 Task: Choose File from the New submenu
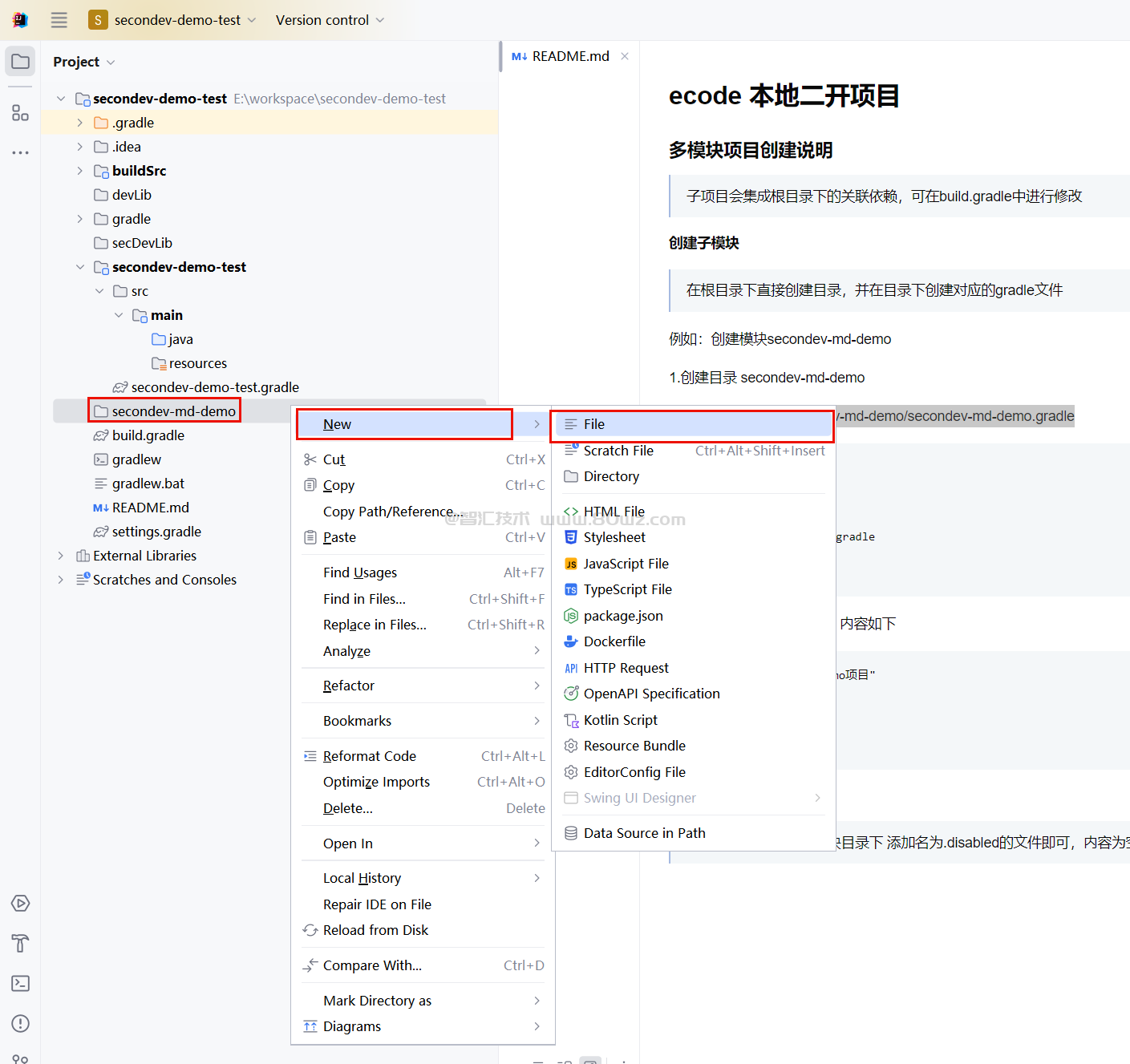594,424
